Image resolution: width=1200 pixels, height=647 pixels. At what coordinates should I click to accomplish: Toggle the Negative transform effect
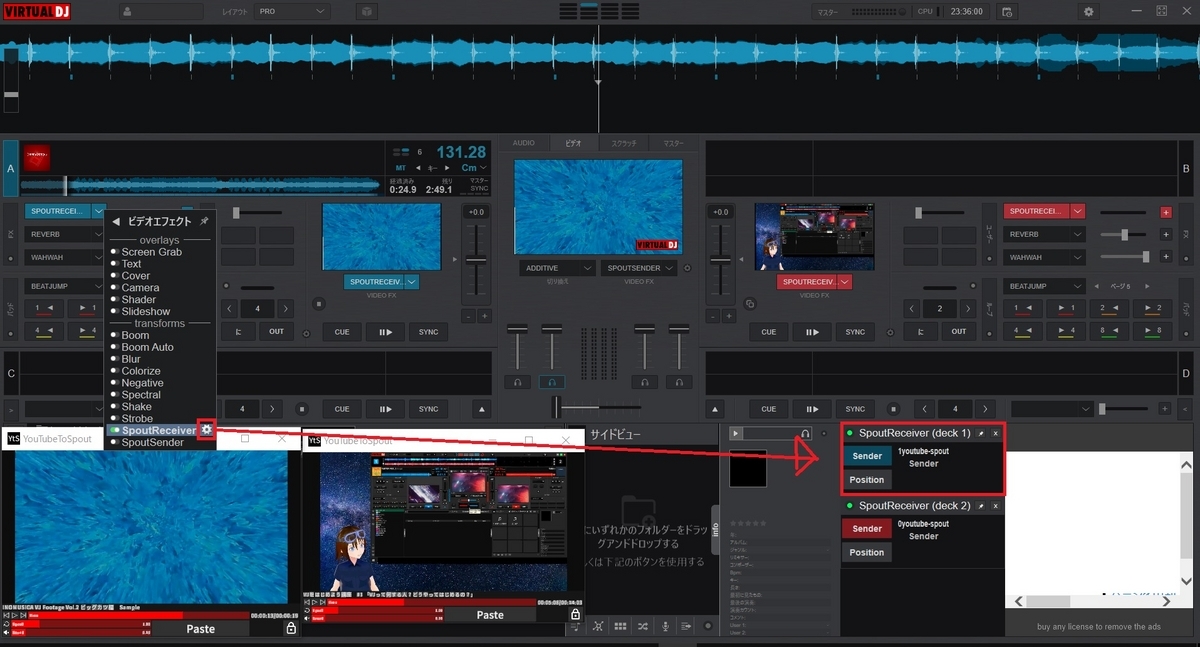(114, 383)
